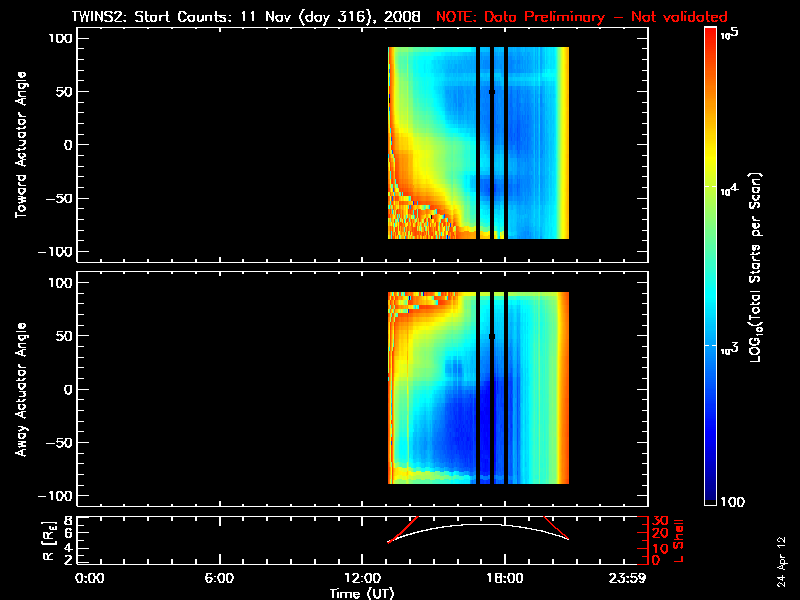800x600 pixels.
Task: Select the 10^5 colorbar tick label
Action: click(730, 34)
